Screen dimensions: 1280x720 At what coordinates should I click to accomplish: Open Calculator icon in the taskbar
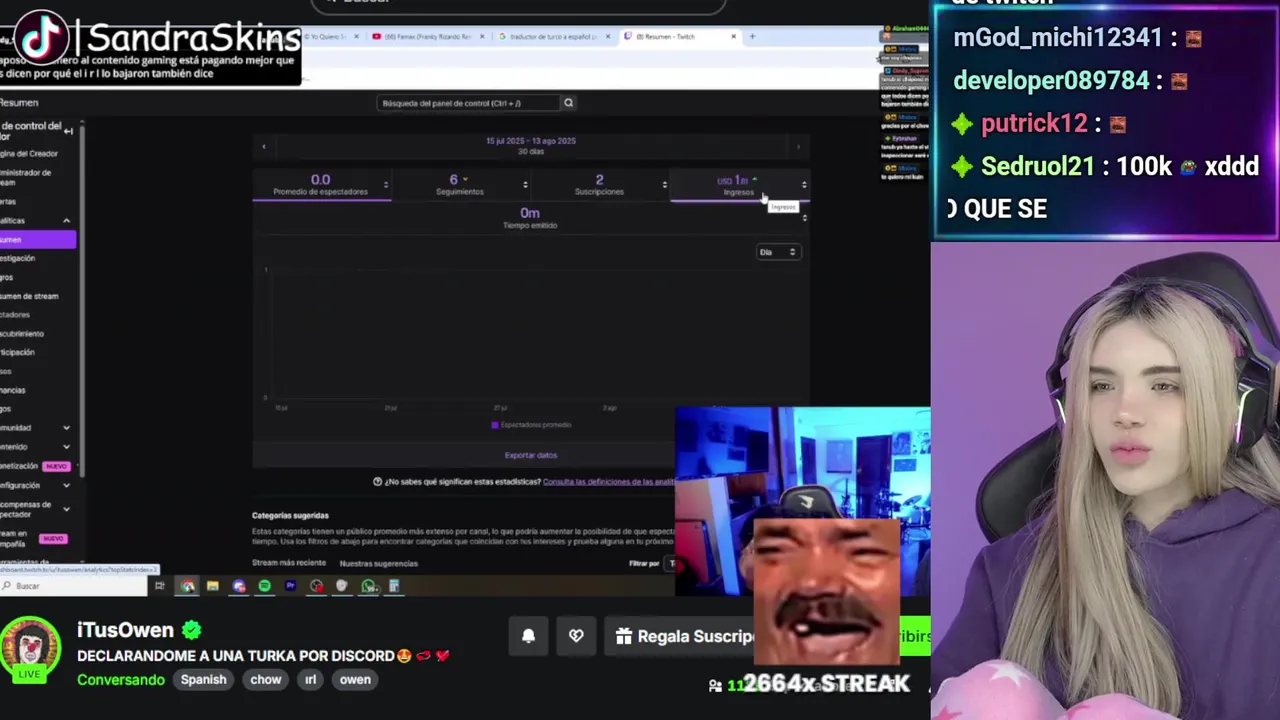(394, 586)
